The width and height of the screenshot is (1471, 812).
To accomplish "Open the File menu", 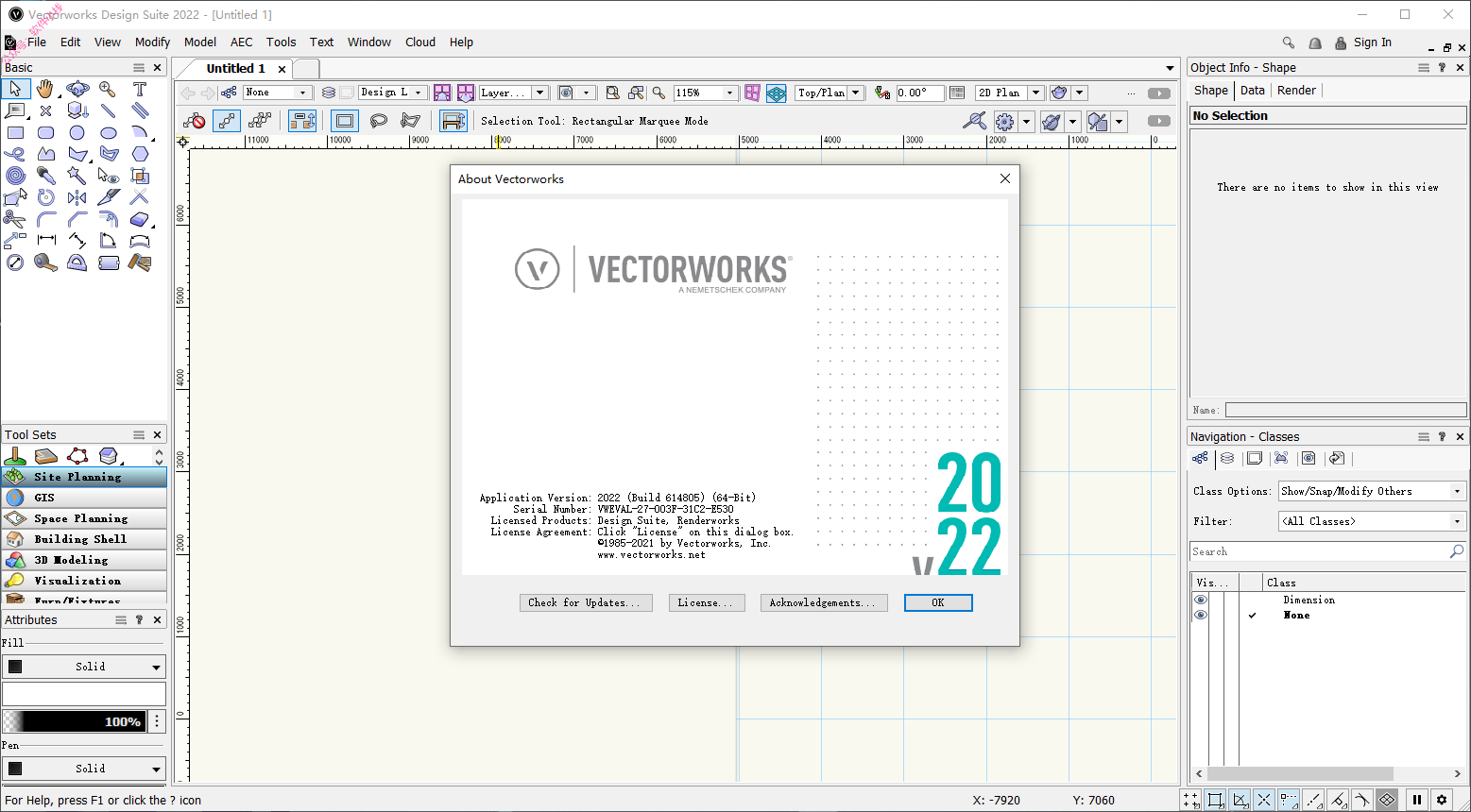I will 37,42.
